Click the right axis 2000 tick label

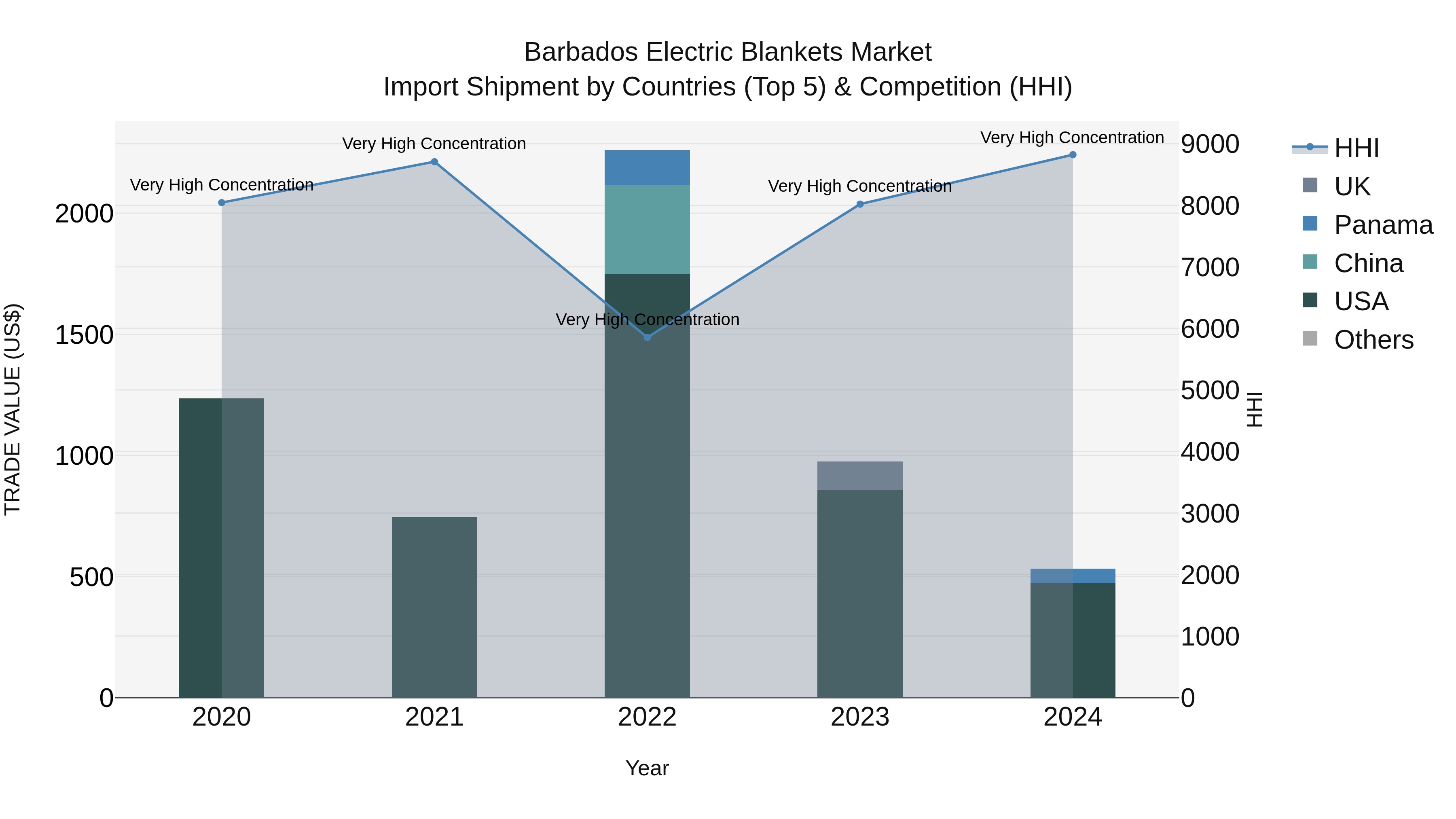(1210, 576)
